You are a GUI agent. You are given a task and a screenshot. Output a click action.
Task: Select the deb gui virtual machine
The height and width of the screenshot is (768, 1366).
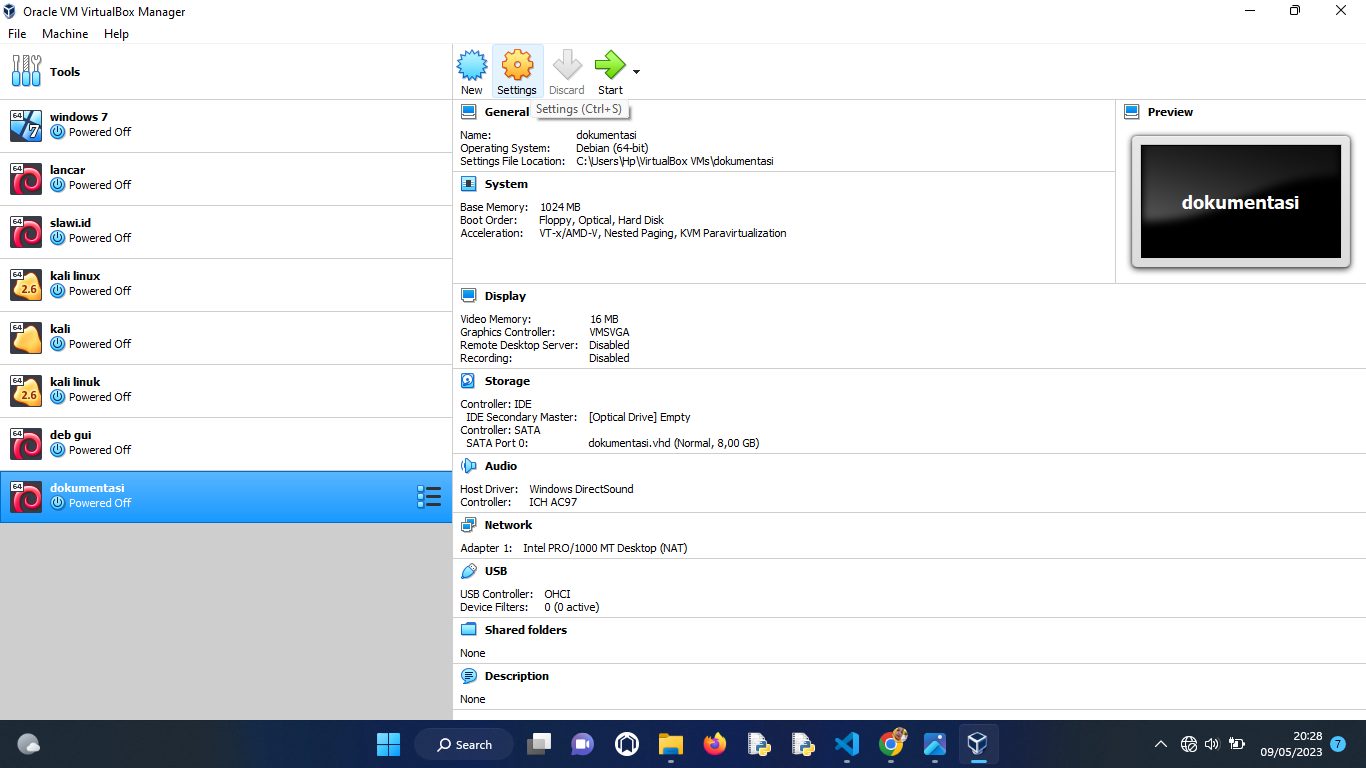(x=226, y=444)
